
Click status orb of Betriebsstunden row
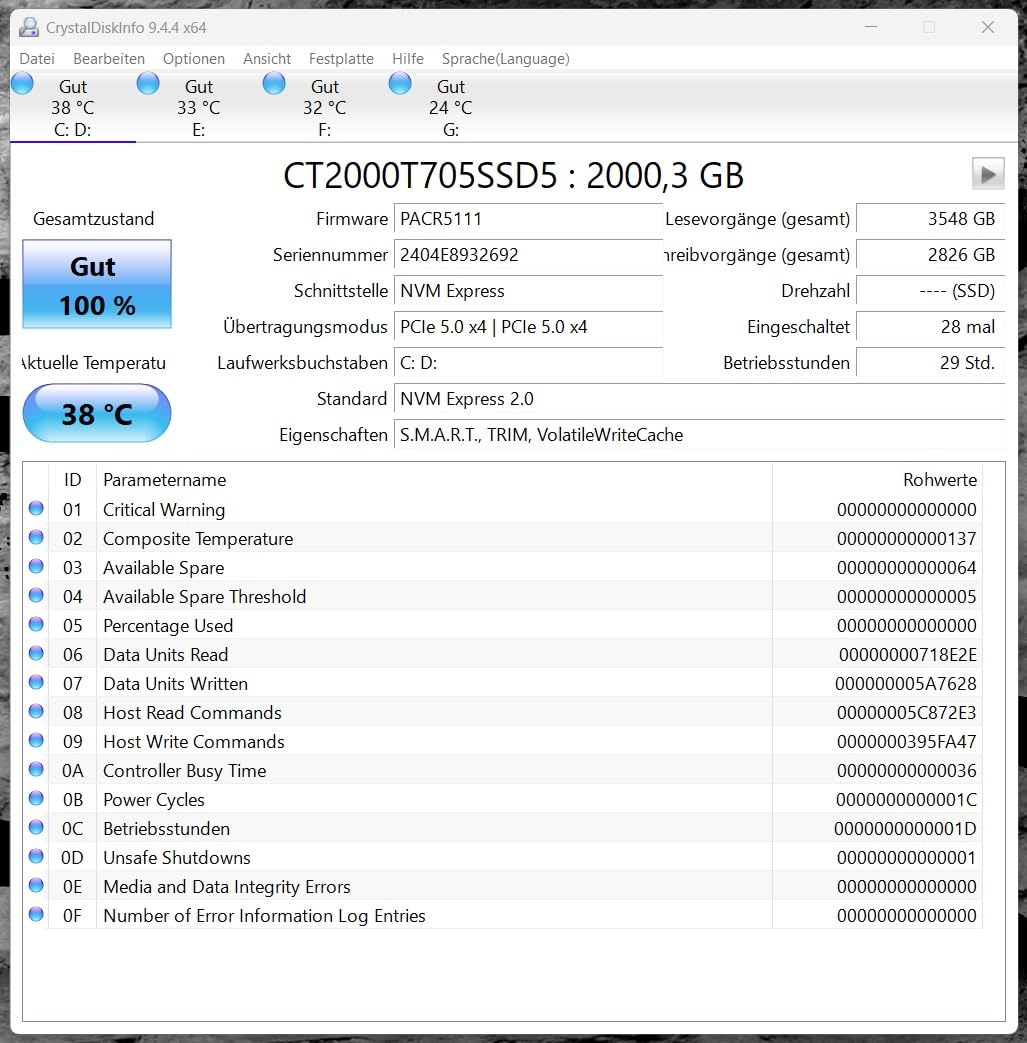(x=36, y=827)
